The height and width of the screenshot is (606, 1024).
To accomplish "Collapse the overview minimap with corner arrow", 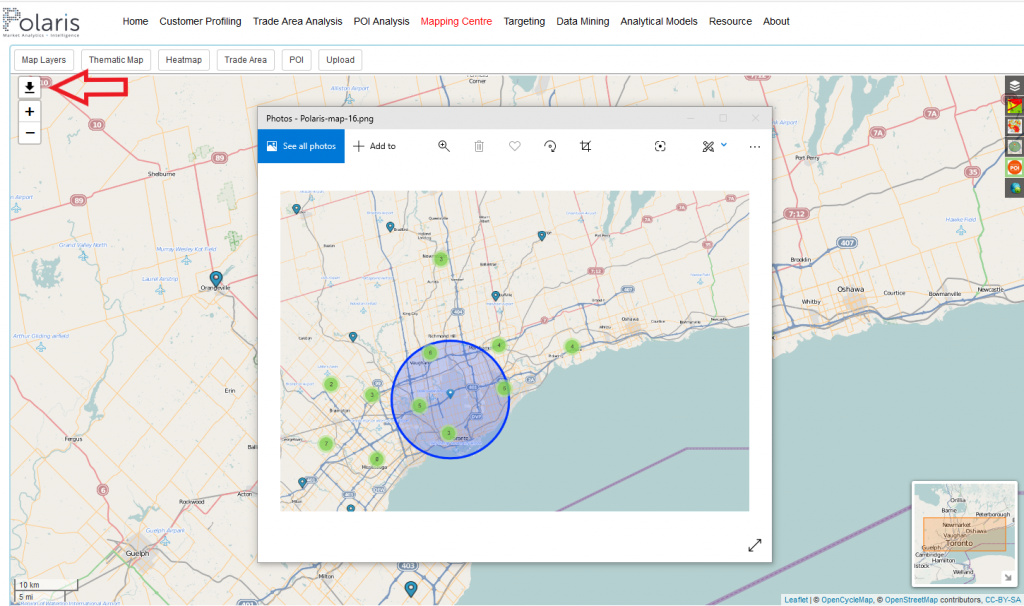I will [1008, 579].
